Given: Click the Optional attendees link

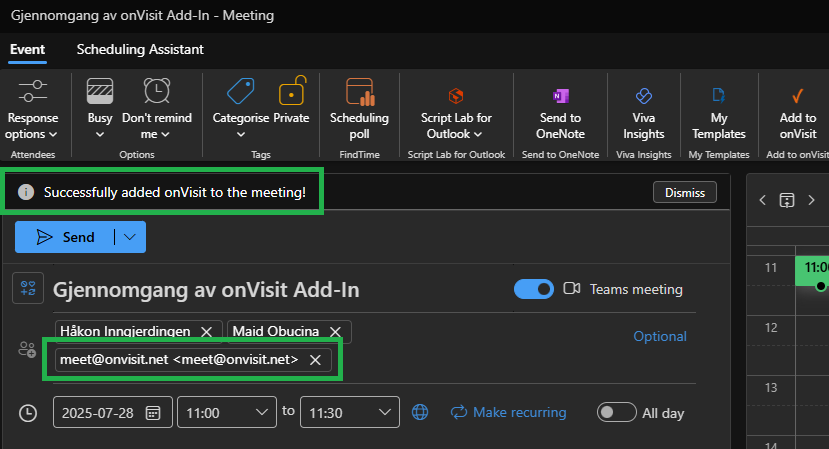Looking at the screenshot, I should coord(660,336).
